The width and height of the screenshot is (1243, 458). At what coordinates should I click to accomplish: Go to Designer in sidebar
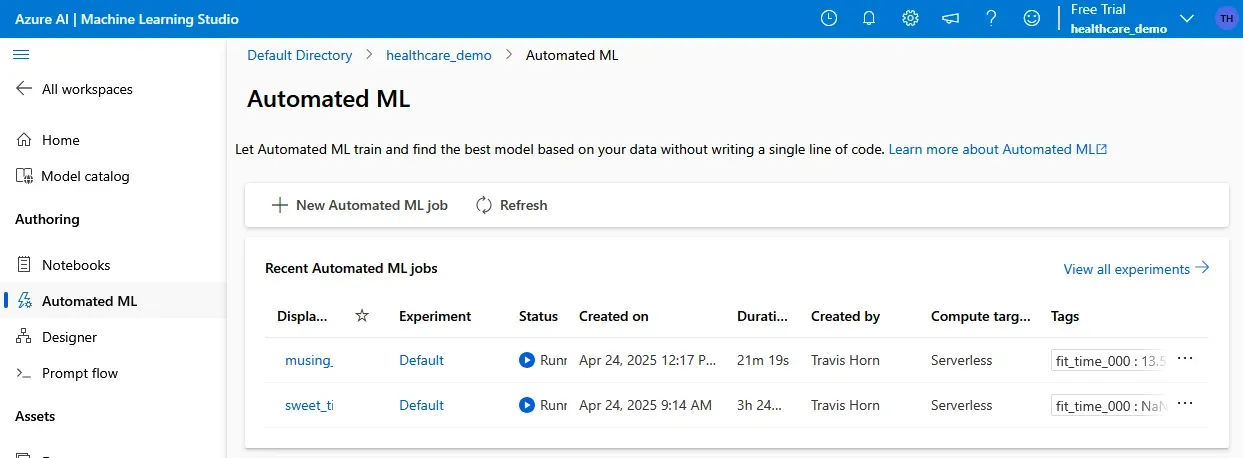[x=69, y=337]
